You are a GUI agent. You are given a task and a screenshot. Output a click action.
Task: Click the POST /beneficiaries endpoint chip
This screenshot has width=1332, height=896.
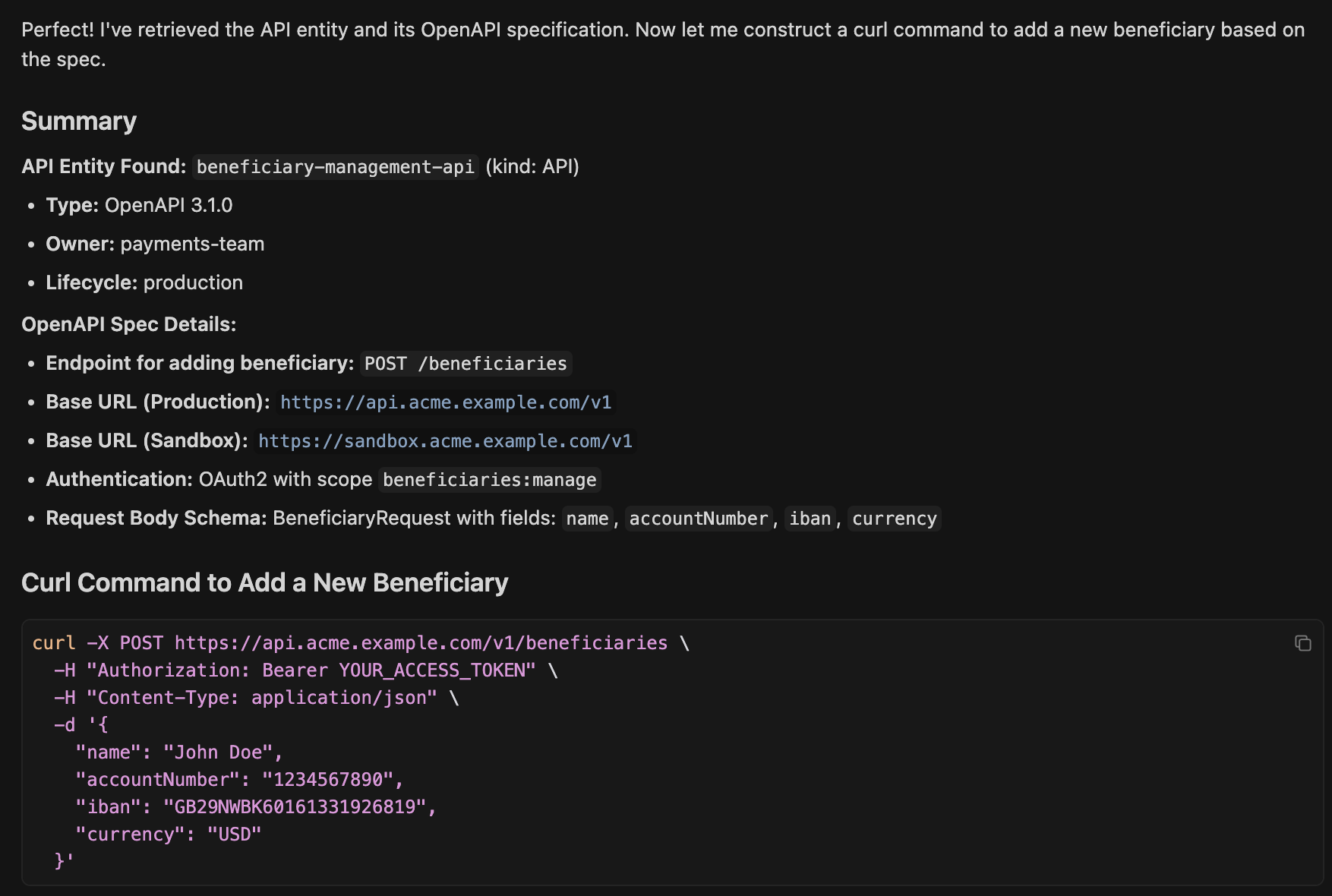click(466, 364)
